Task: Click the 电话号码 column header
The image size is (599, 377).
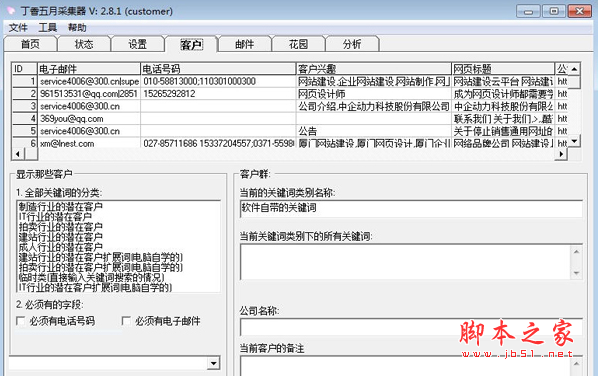Action: [218, 69]
